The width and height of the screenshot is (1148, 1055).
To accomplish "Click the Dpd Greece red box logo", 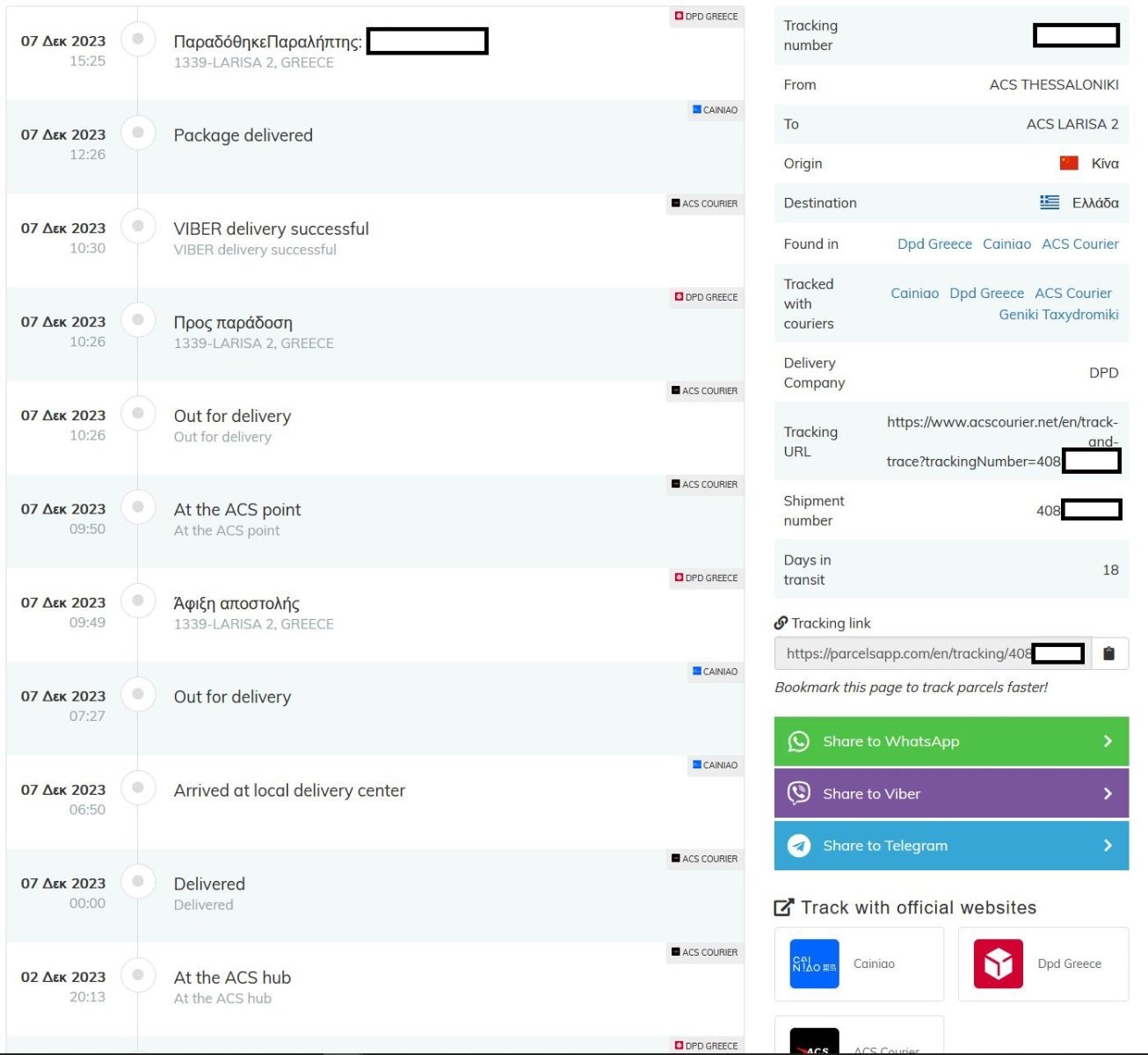I will click(x=999, y=964).
